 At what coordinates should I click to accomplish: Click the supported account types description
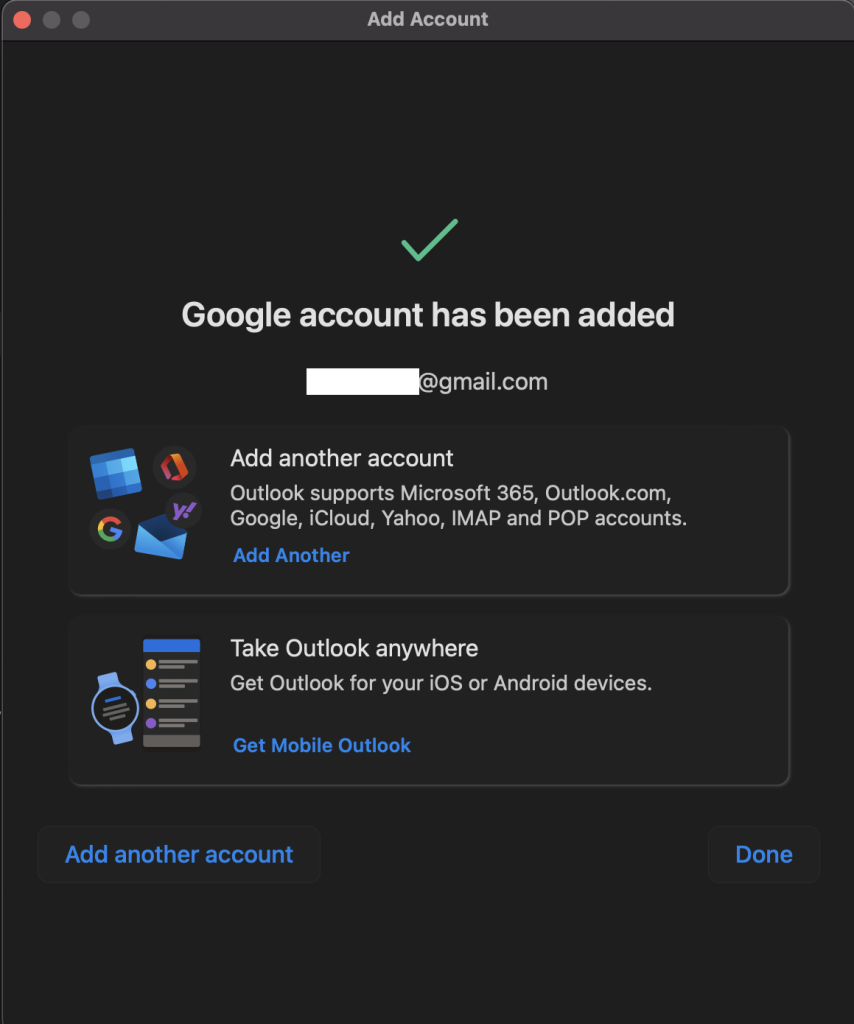pos(458,506)
